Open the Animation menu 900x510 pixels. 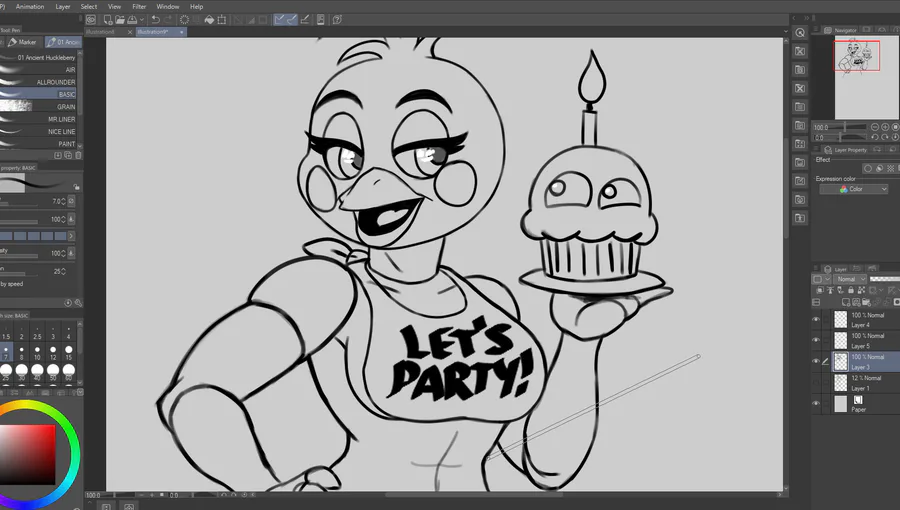click(30, 6)
